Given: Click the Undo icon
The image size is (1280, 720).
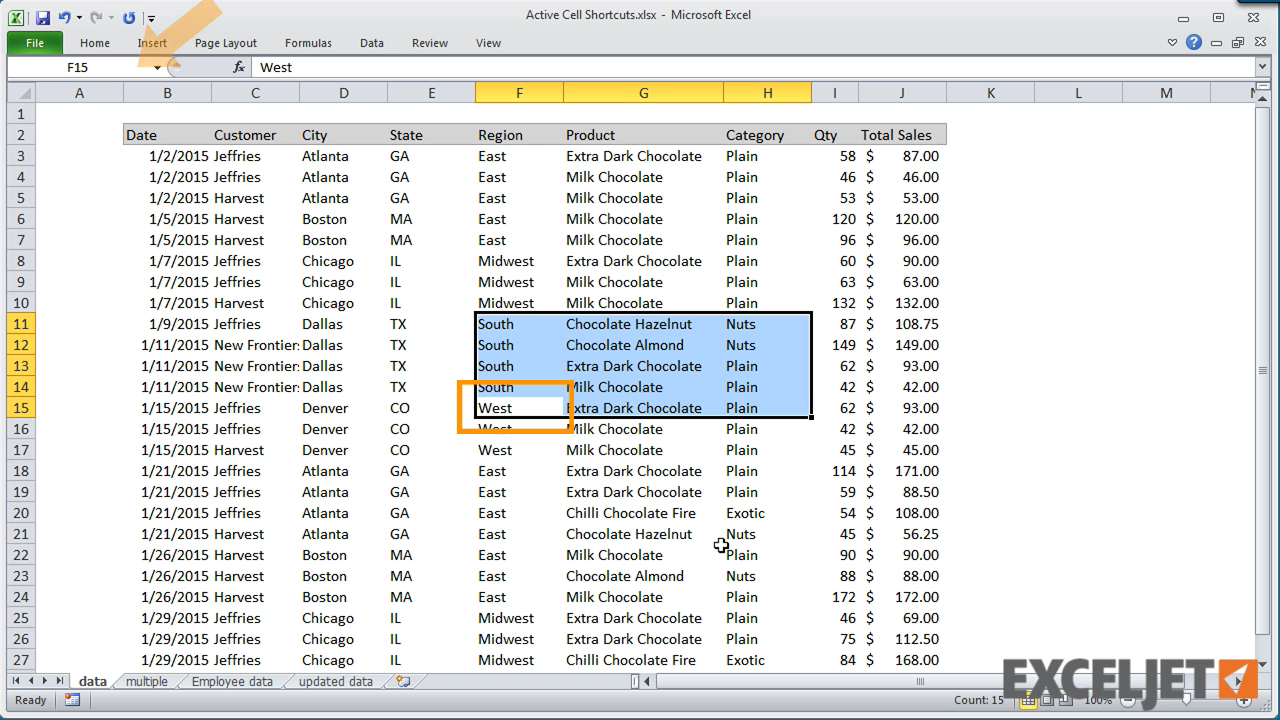Looking at the screenshot, I should 64,17.
